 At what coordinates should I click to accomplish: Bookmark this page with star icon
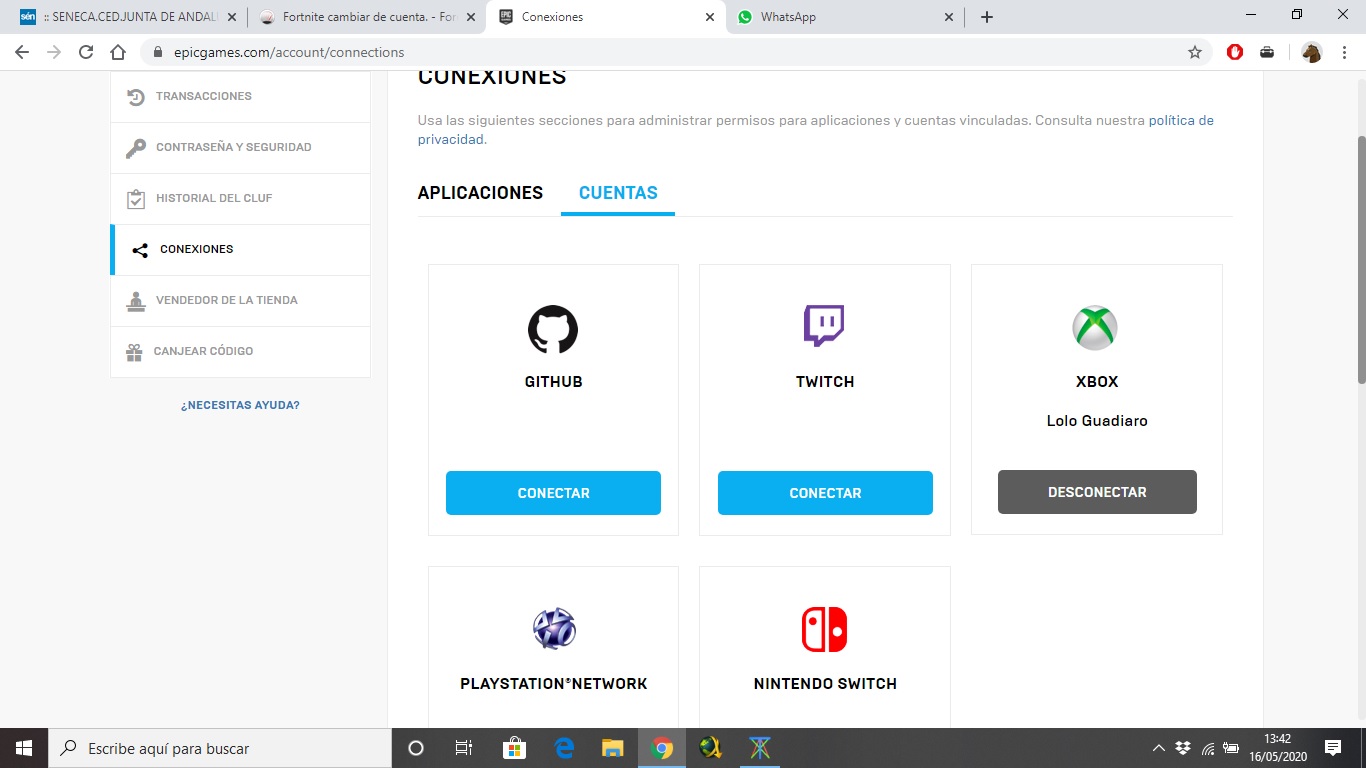coord(1194,52)
